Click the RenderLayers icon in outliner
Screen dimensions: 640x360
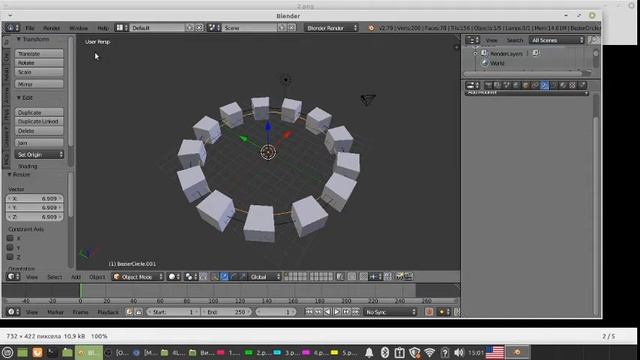coord(484,53)
